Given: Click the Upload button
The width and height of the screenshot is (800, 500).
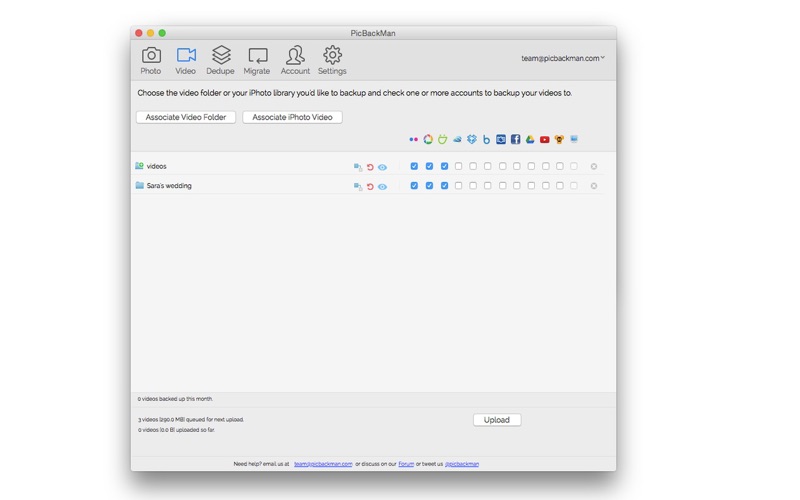Looking at the screenshot, I should (497, 420).
